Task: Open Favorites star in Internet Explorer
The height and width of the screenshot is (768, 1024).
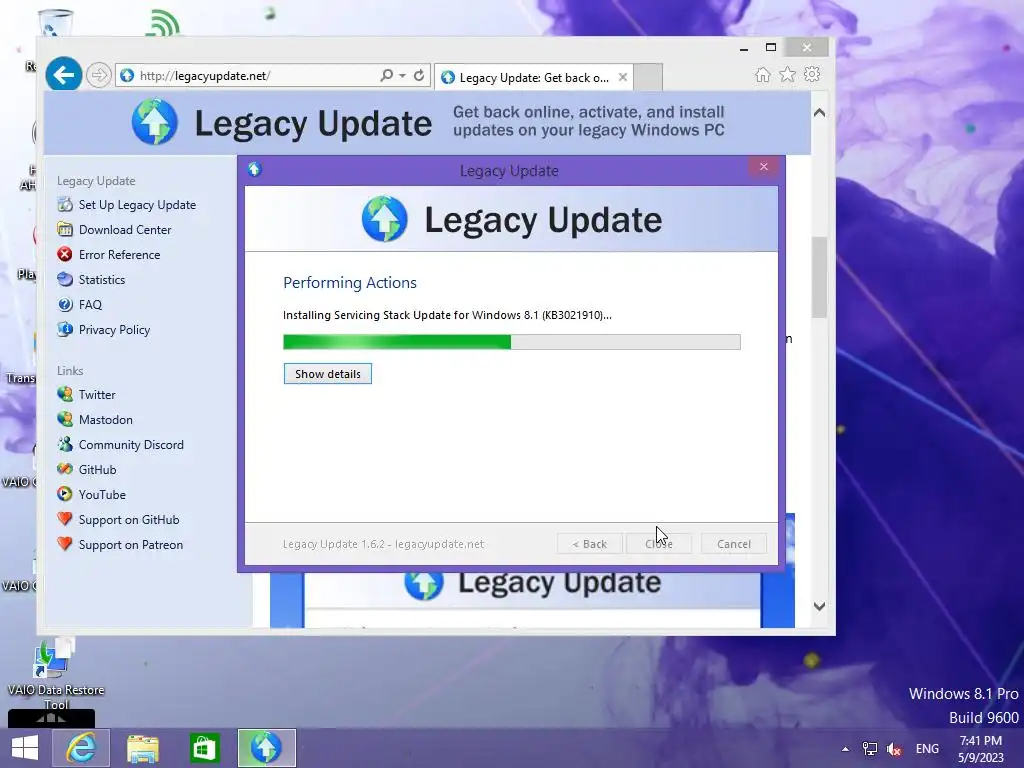Action: pos(788,75)
